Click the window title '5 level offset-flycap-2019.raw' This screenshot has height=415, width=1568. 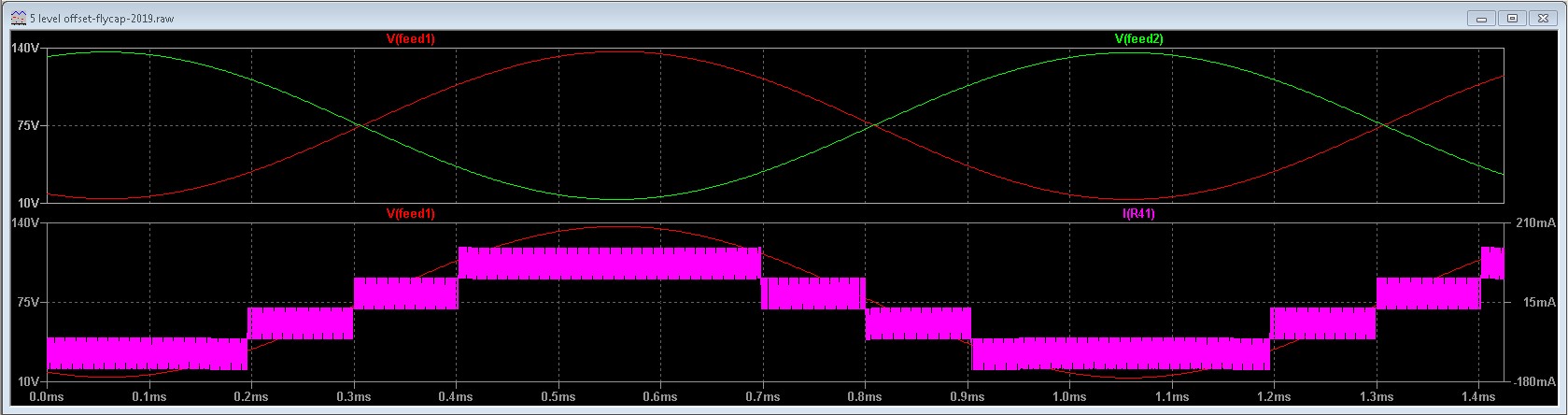click(x=102, y=19)
